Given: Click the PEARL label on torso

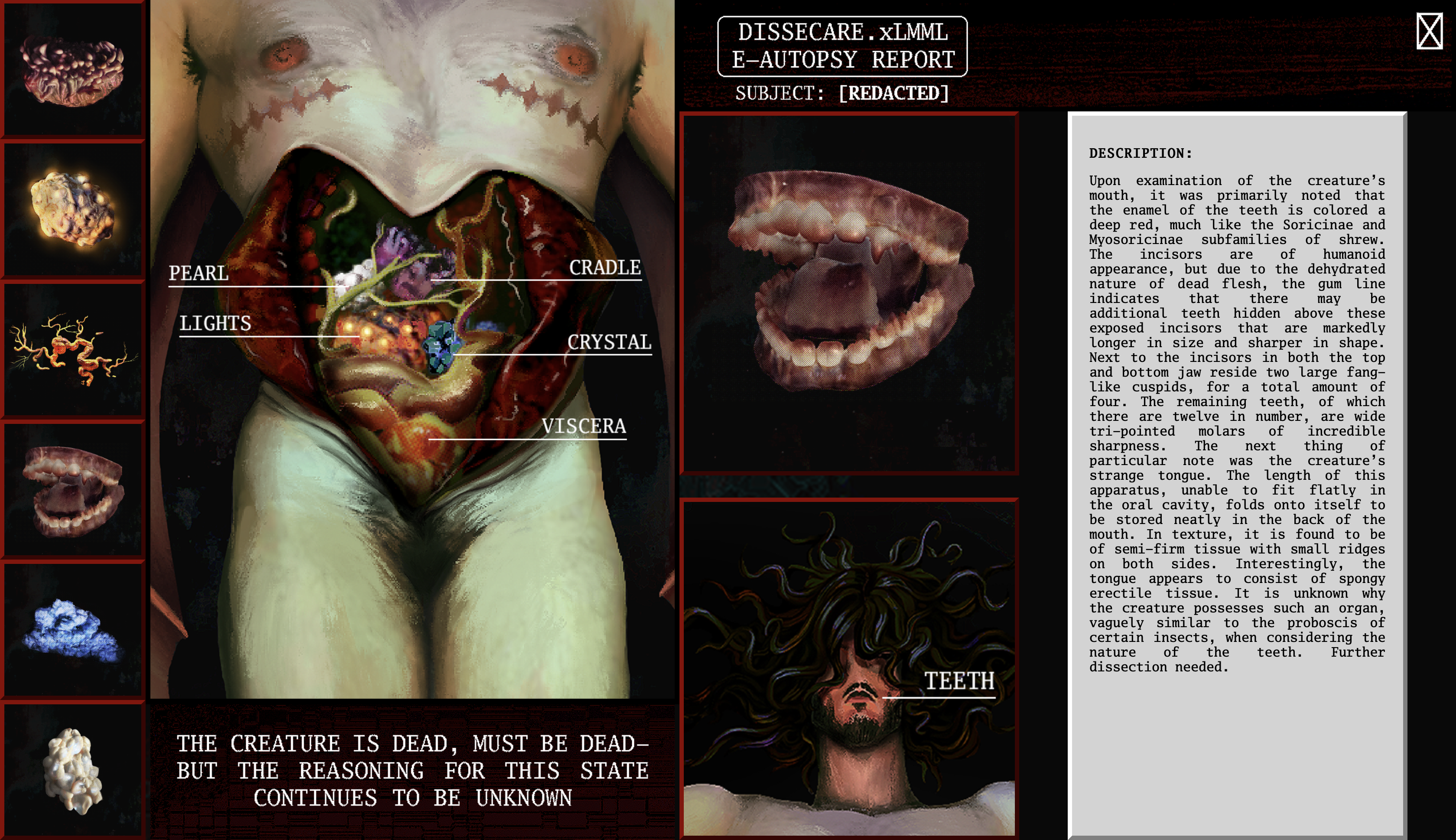Looking at the screenshot, I should [199, 273].
